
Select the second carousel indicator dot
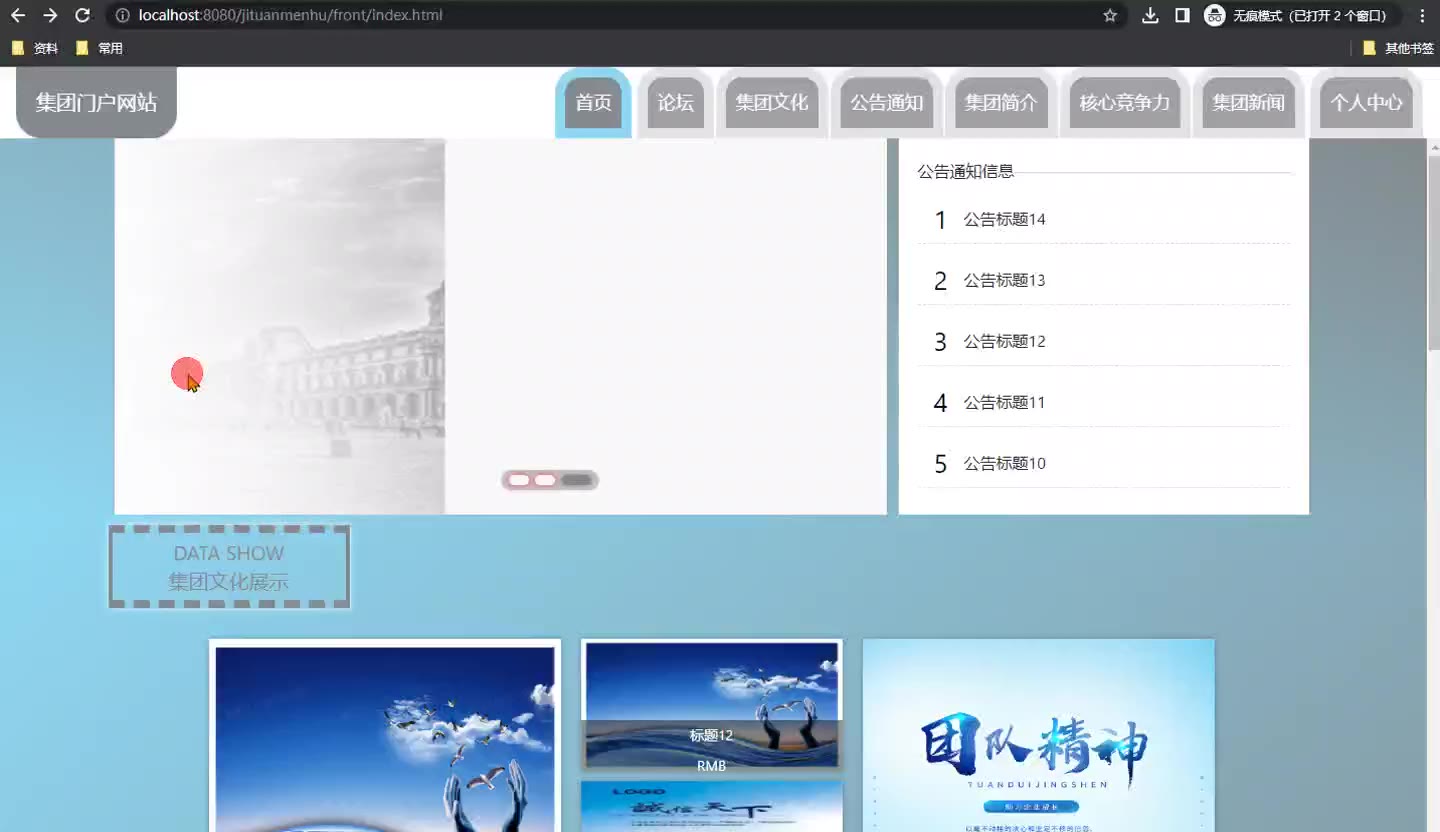(545, 480)
